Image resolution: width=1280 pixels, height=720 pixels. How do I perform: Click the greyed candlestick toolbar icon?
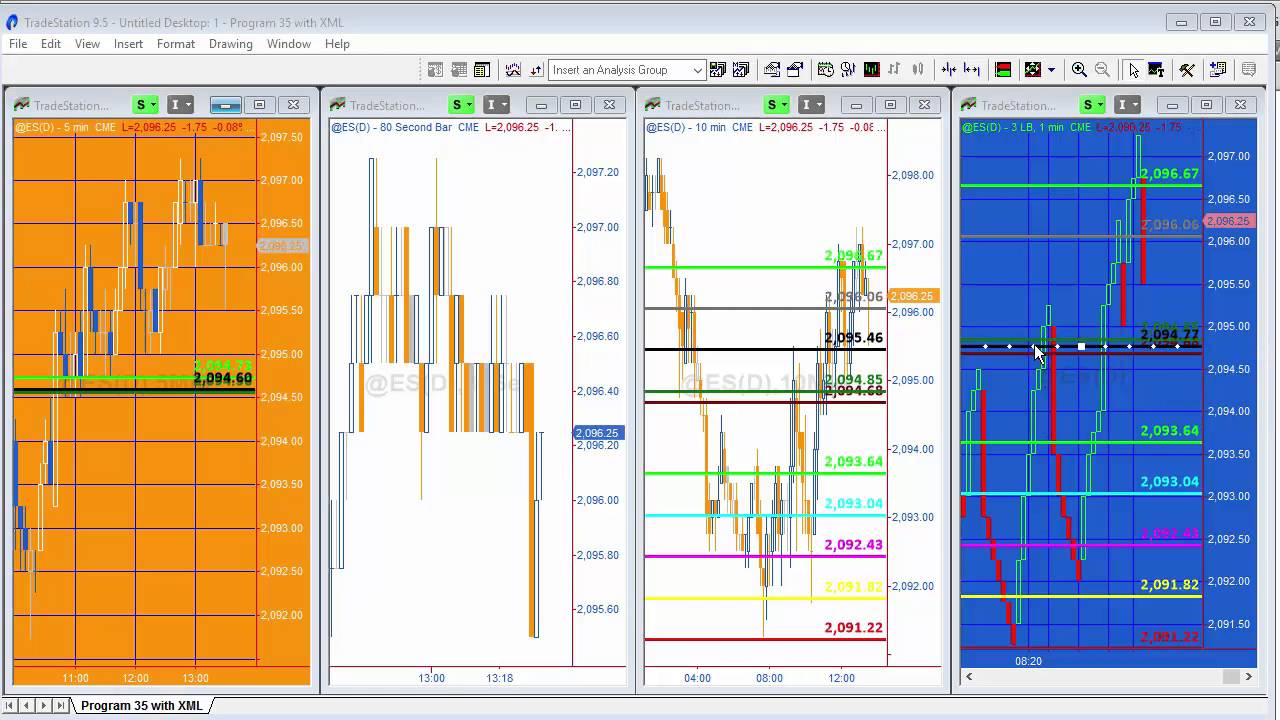(x=917, y=70)
